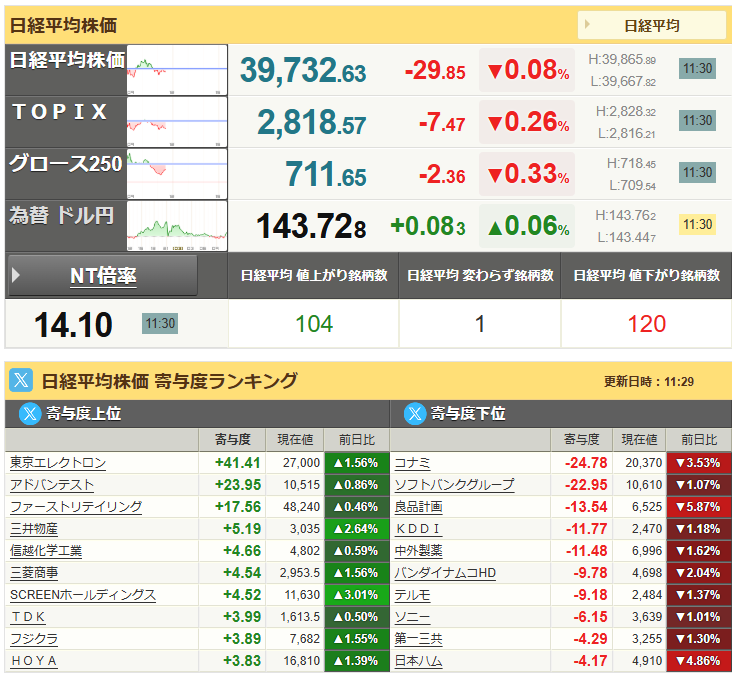This screenshot has width=736, height=677.
Task: Open 日本ハム stock link
Action: (418, 661)
